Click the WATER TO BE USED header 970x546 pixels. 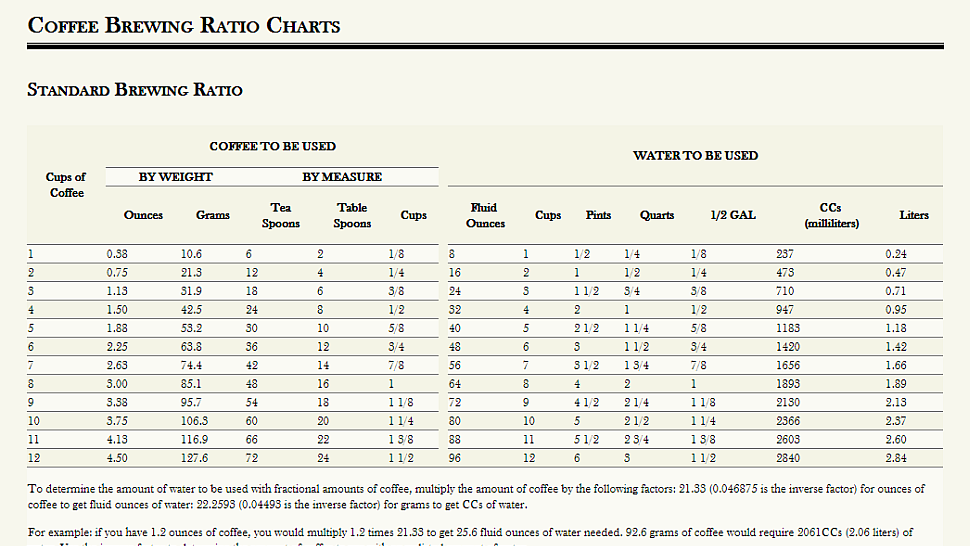[x=695, y=155]
